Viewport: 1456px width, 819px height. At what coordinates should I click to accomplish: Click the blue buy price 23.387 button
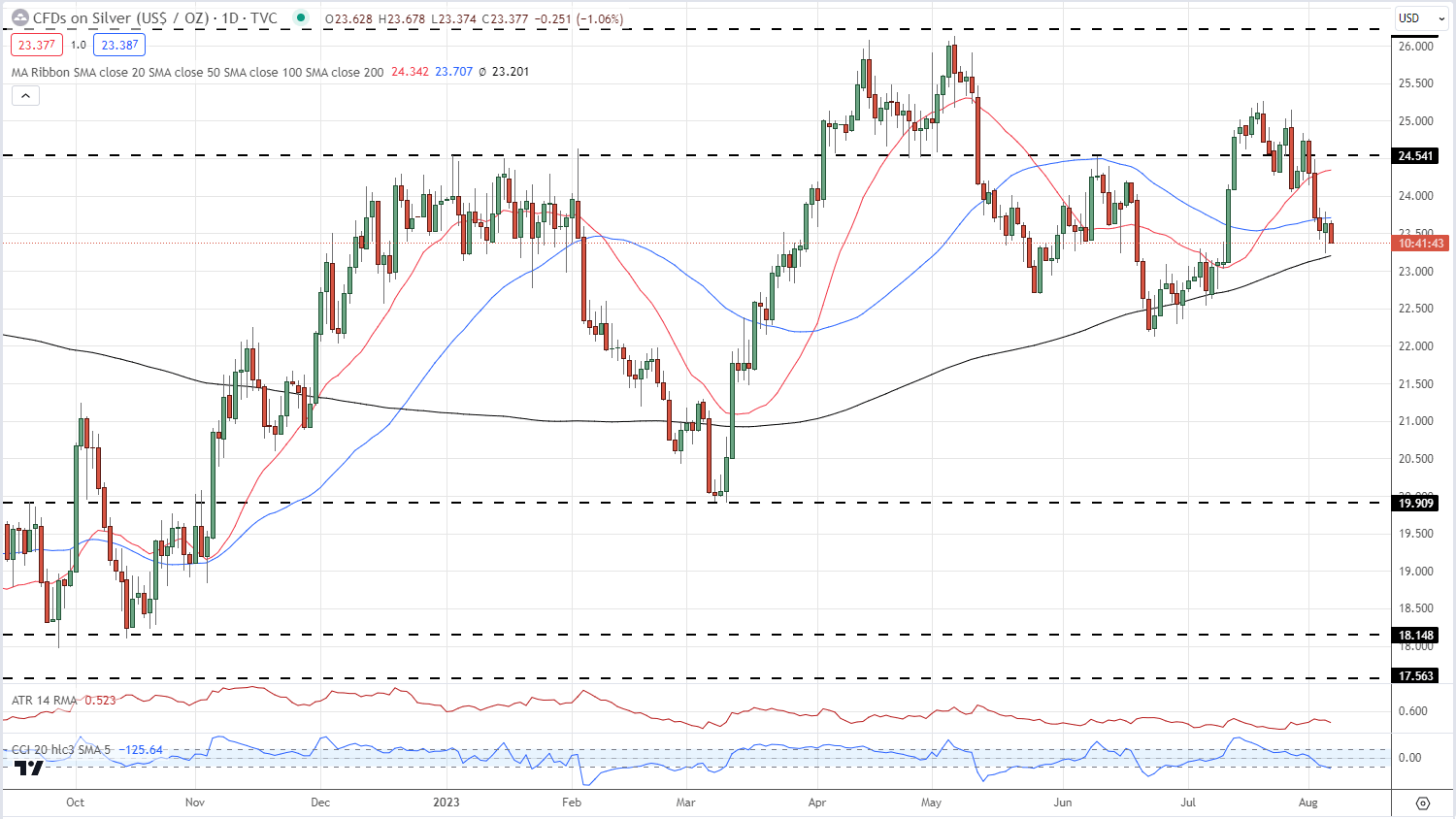coord(119,45)
